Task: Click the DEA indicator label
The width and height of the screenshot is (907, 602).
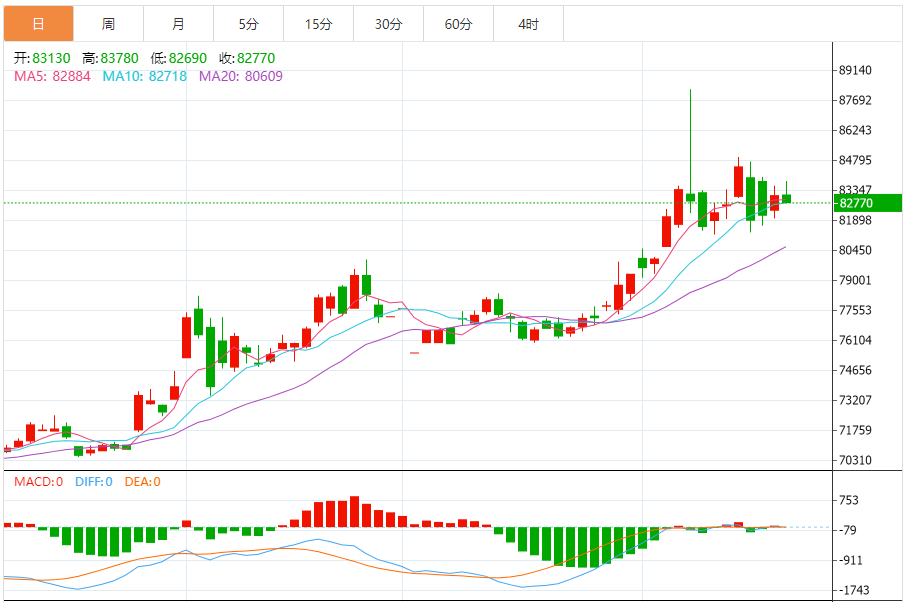Action: coord(142,482)
